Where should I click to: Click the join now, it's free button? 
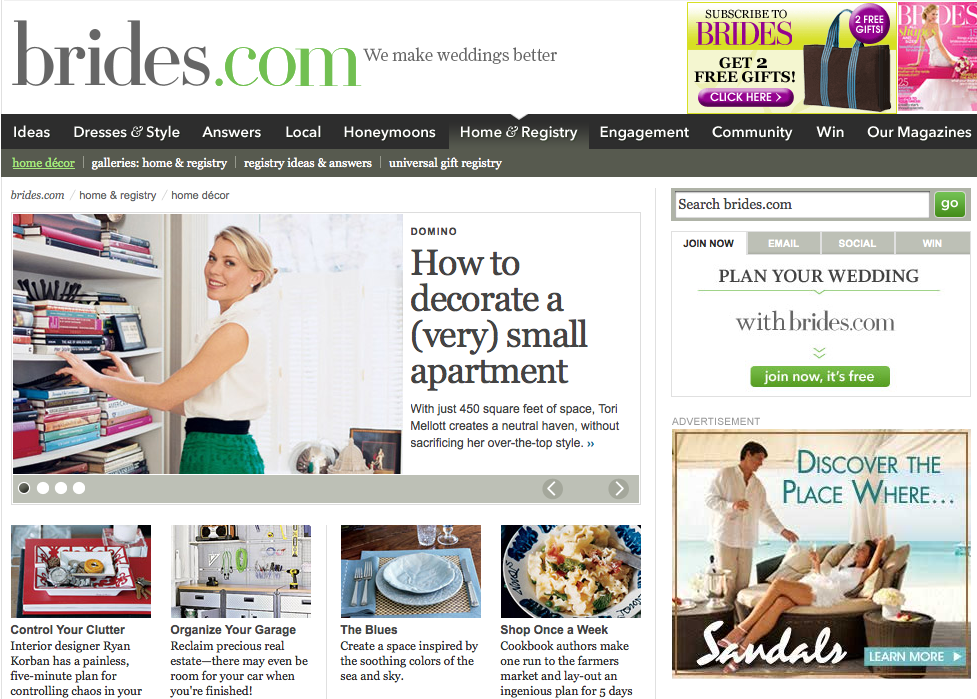pyautogui.click(x=819, y=376)
